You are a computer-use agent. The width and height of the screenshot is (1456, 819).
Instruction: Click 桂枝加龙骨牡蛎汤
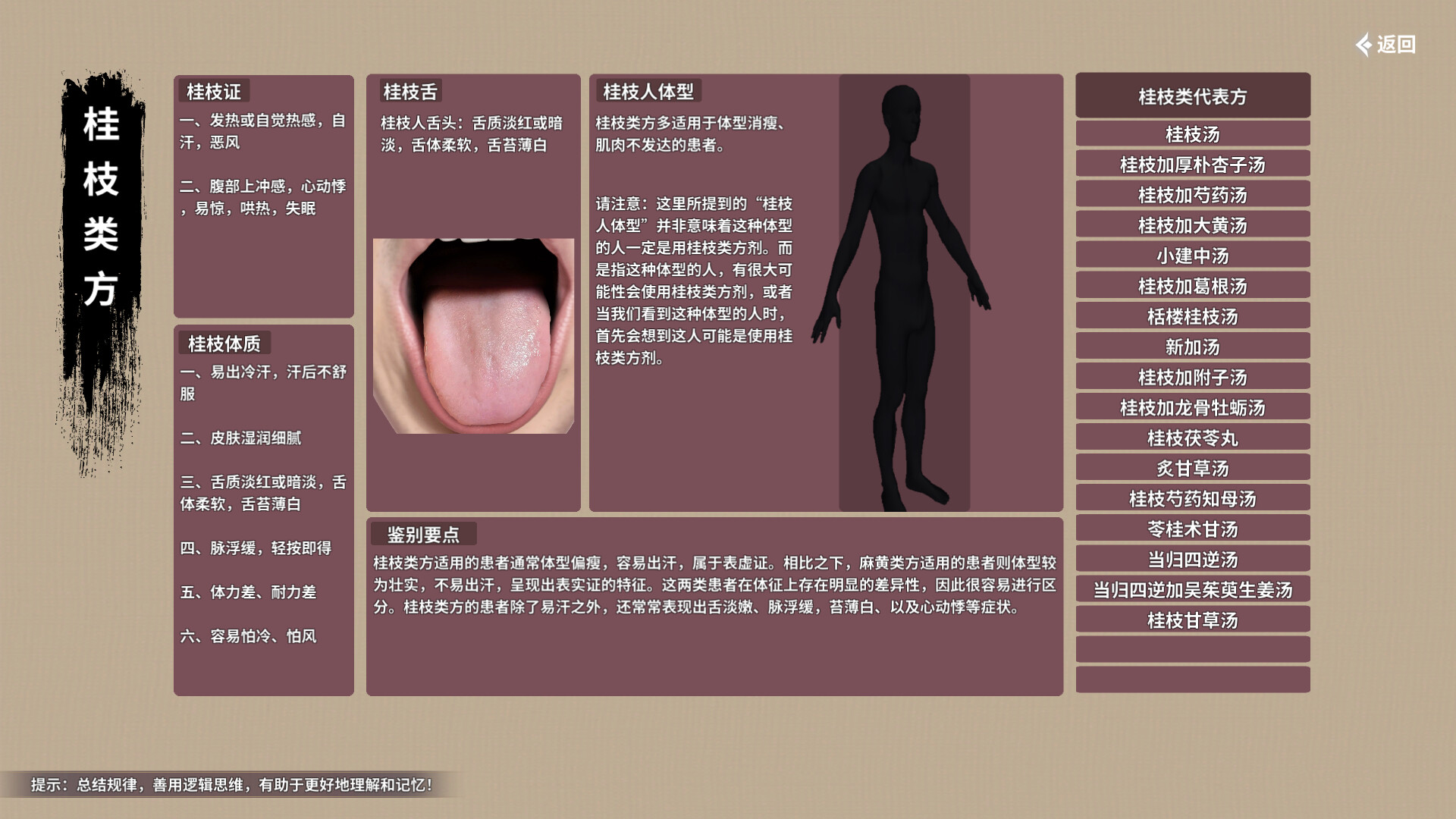click(1192, 407)
